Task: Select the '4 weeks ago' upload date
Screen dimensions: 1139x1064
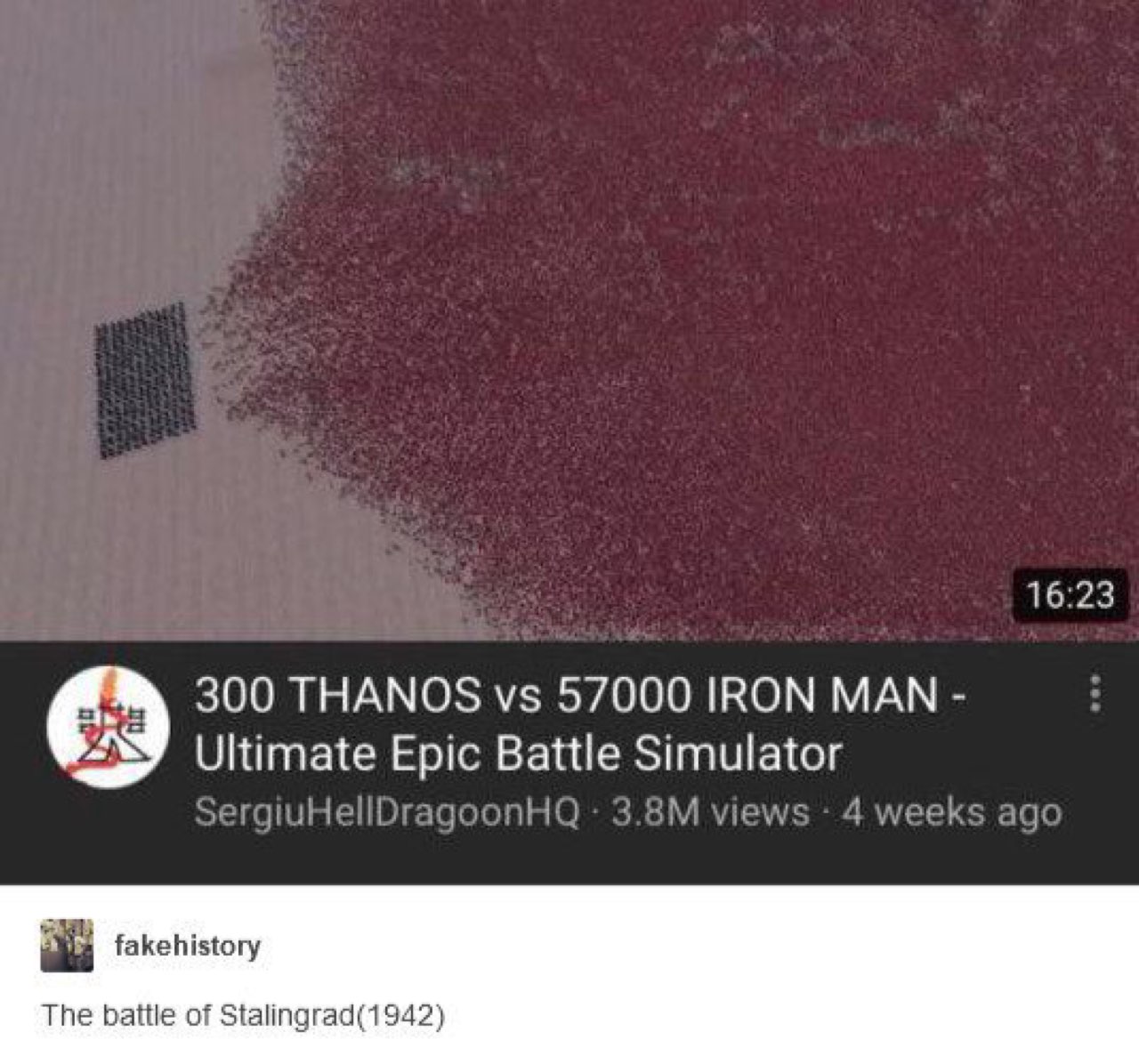Action: point(951,812)
